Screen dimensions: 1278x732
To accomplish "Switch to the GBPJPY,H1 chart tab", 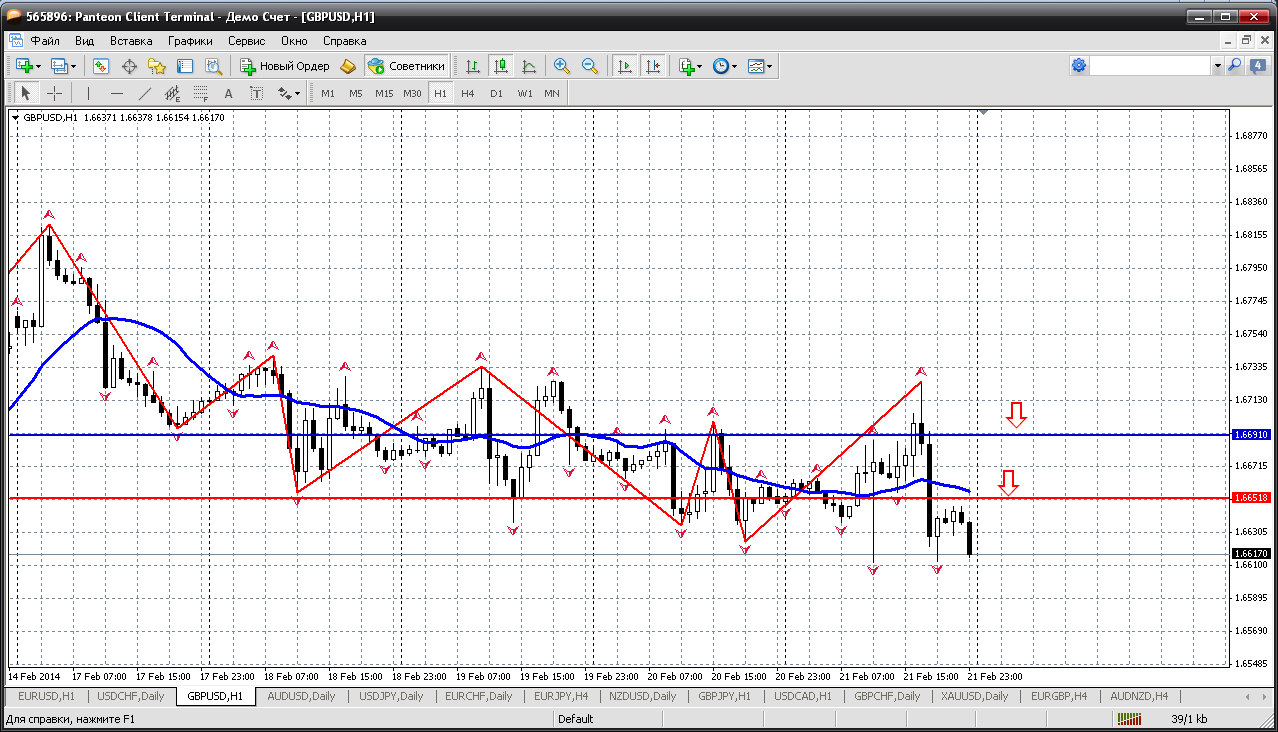I will tap(726, 696).
